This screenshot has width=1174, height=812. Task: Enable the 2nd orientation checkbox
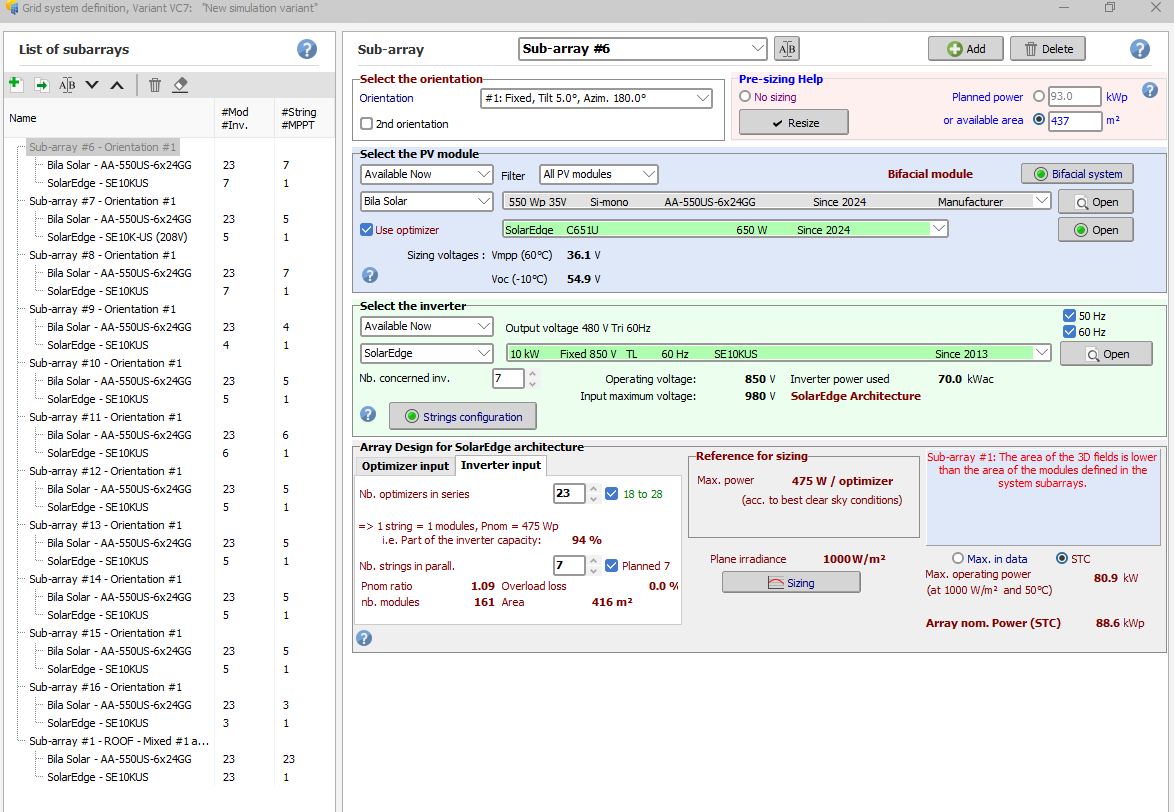(367, 124)
